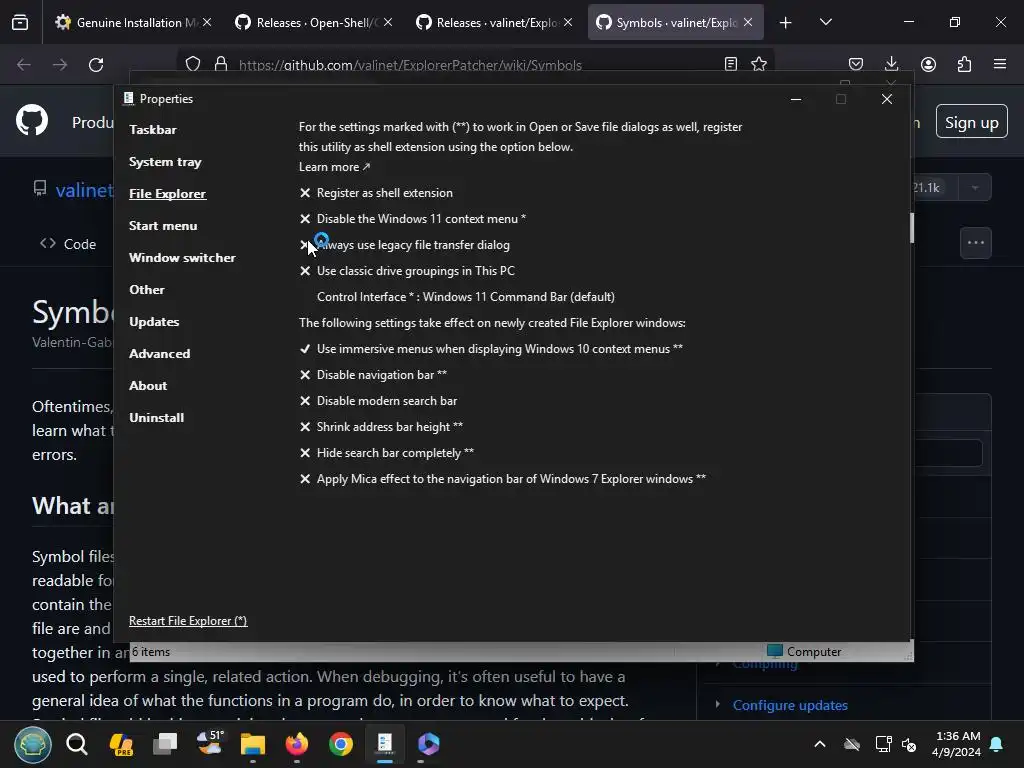Toggle Disable the Windows 11 context menu
The image size is (1024, 768).
[413, 219]
